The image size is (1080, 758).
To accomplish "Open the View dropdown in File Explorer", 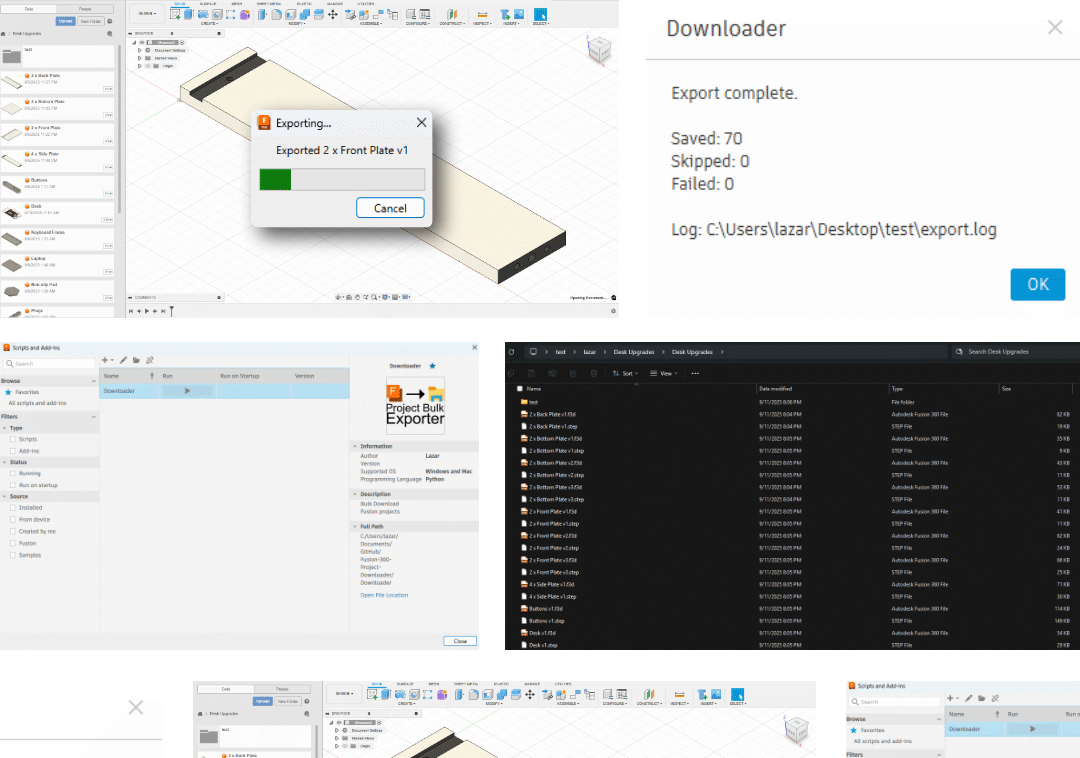I will pyautogui.click(x=663, y=373).
